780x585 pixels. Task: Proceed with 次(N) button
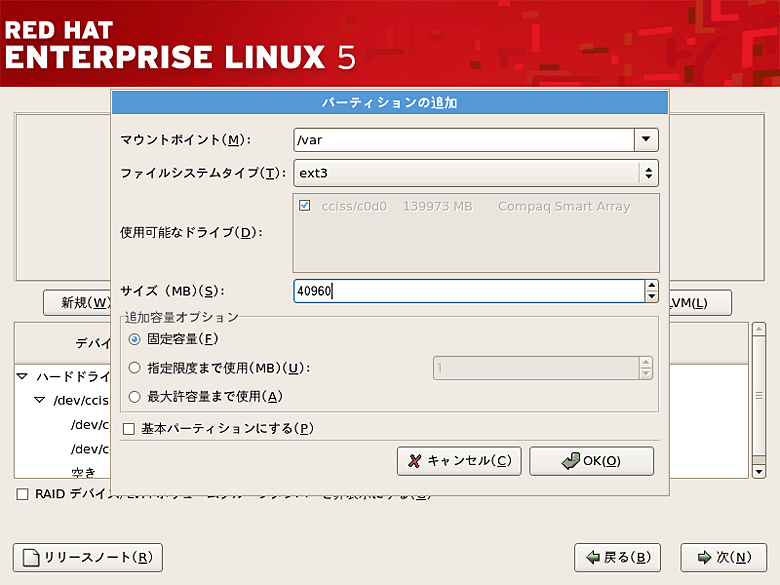[x=724, y=558]
